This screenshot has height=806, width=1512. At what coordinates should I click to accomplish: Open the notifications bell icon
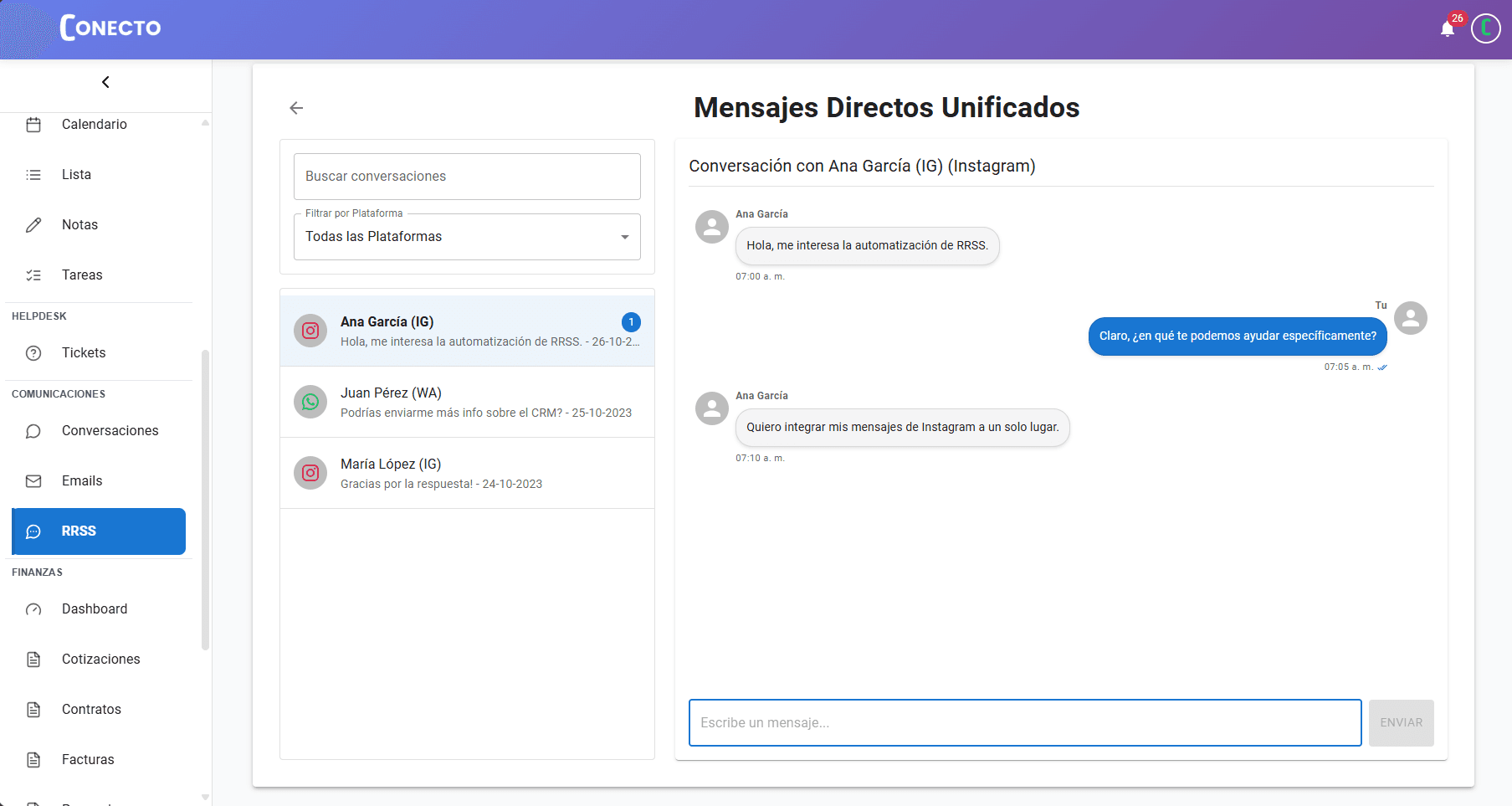[x=1447, y=29]
